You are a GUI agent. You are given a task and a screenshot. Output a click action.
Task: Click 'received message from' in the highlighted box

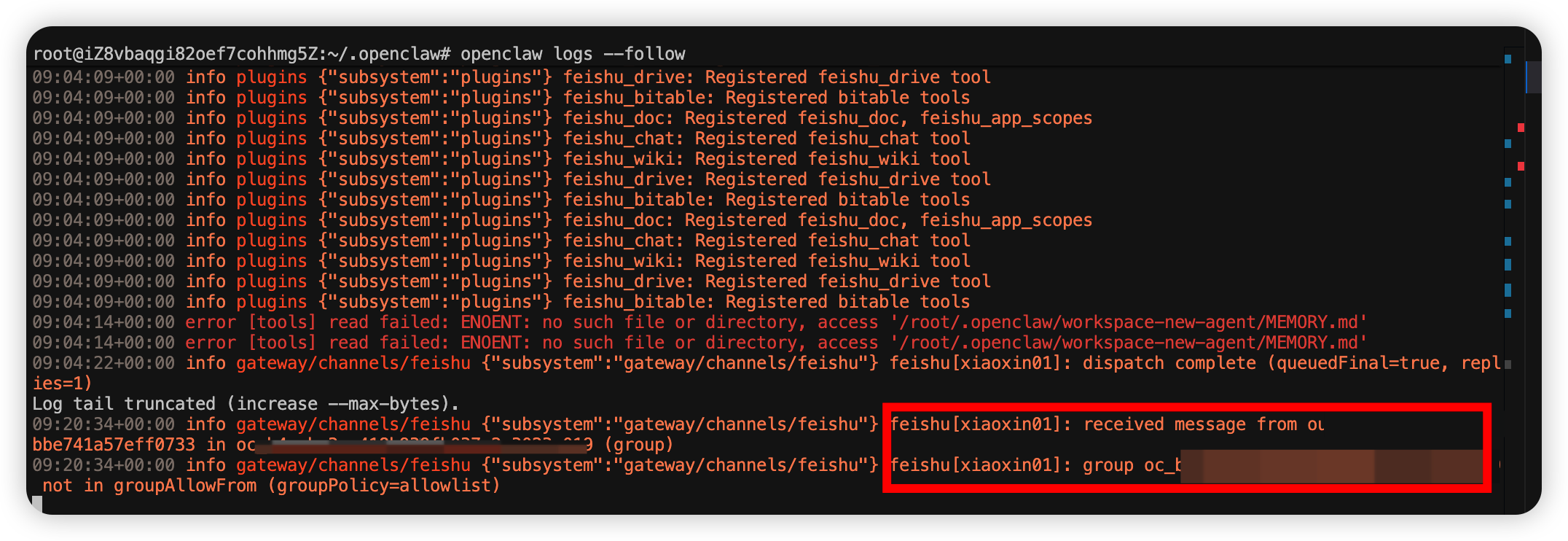coord(1189,424)
